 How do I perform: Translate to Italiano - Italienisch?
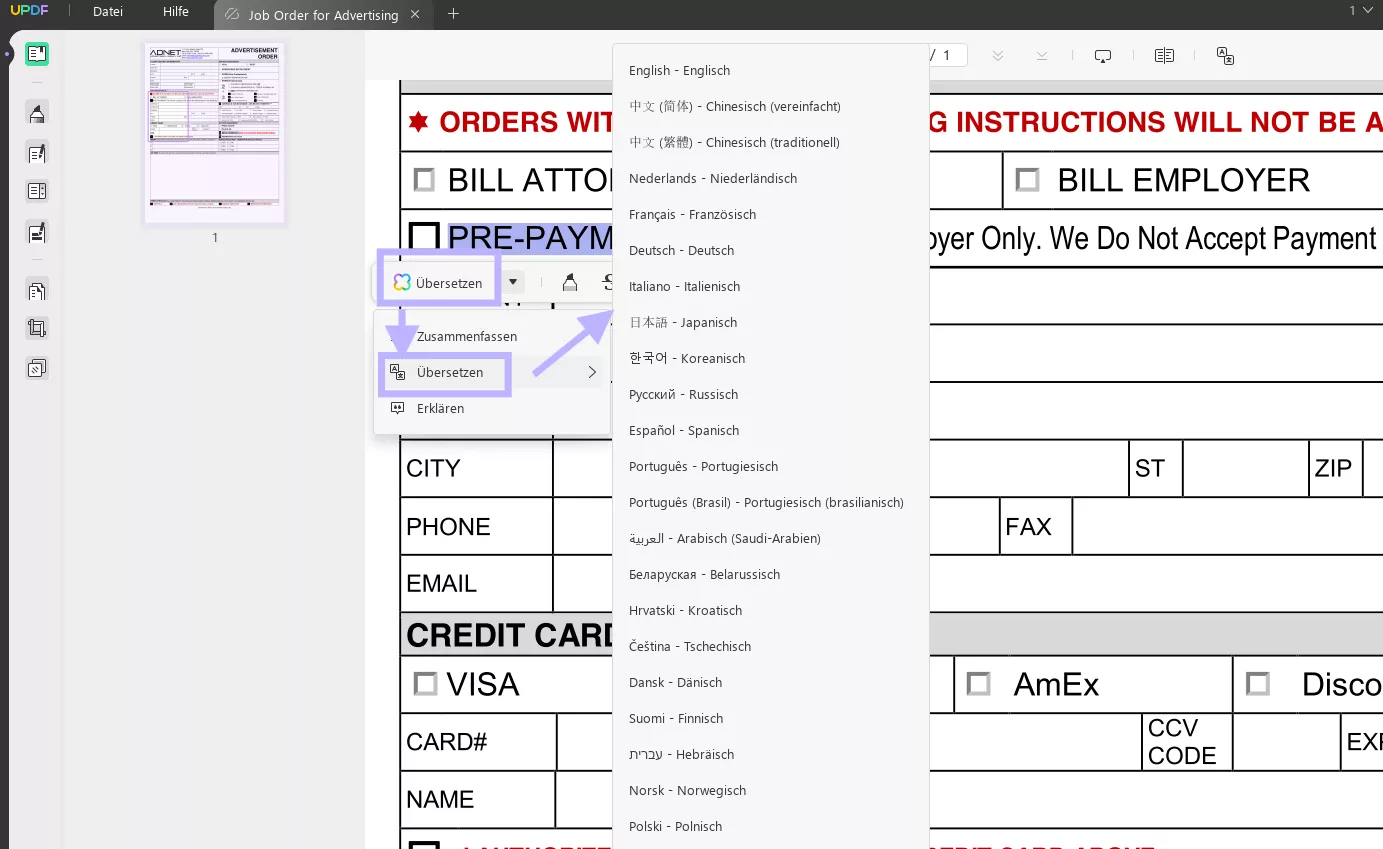click(685, 287)
